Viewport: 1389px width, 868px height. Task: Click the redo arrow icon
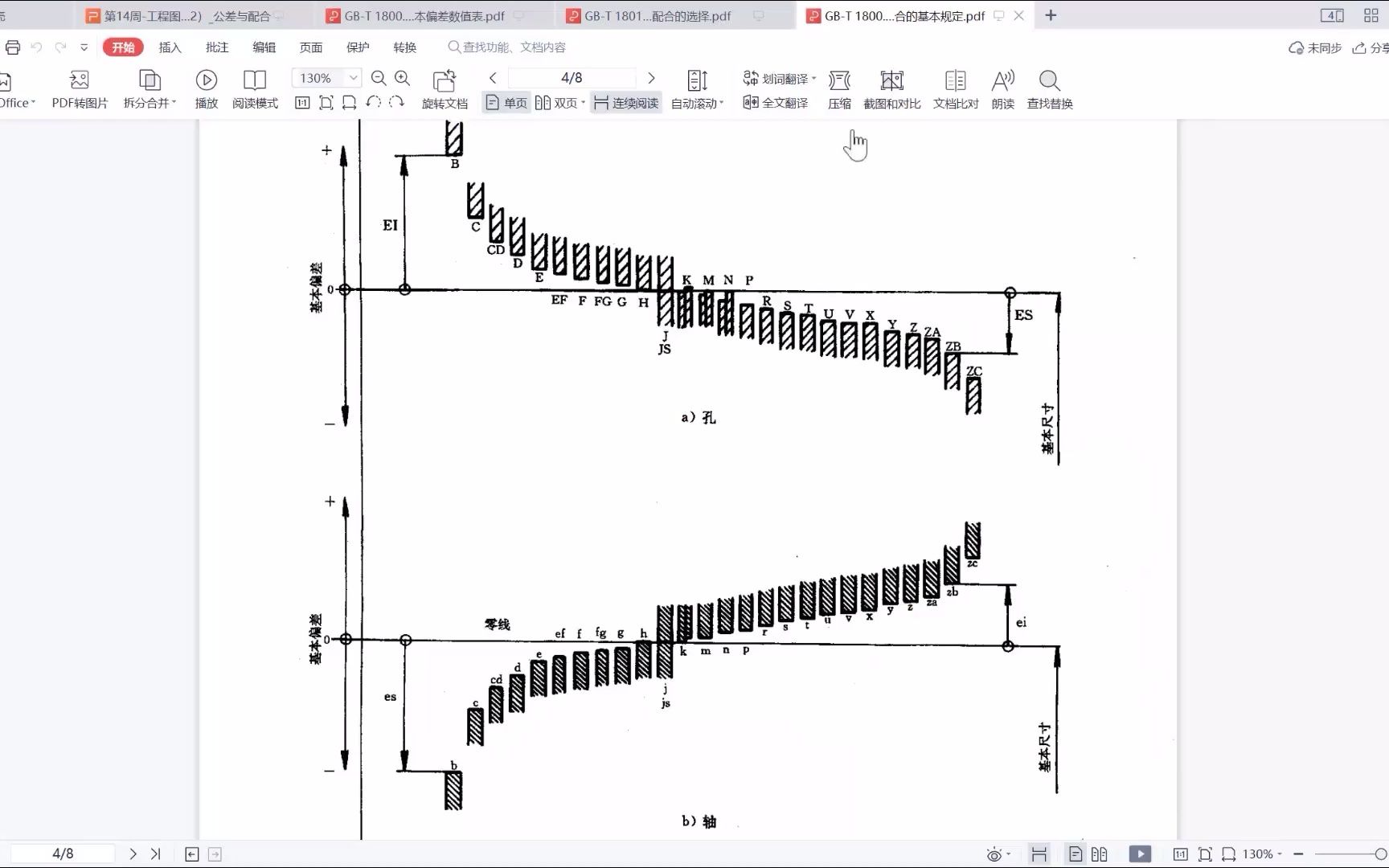point(60,47)
